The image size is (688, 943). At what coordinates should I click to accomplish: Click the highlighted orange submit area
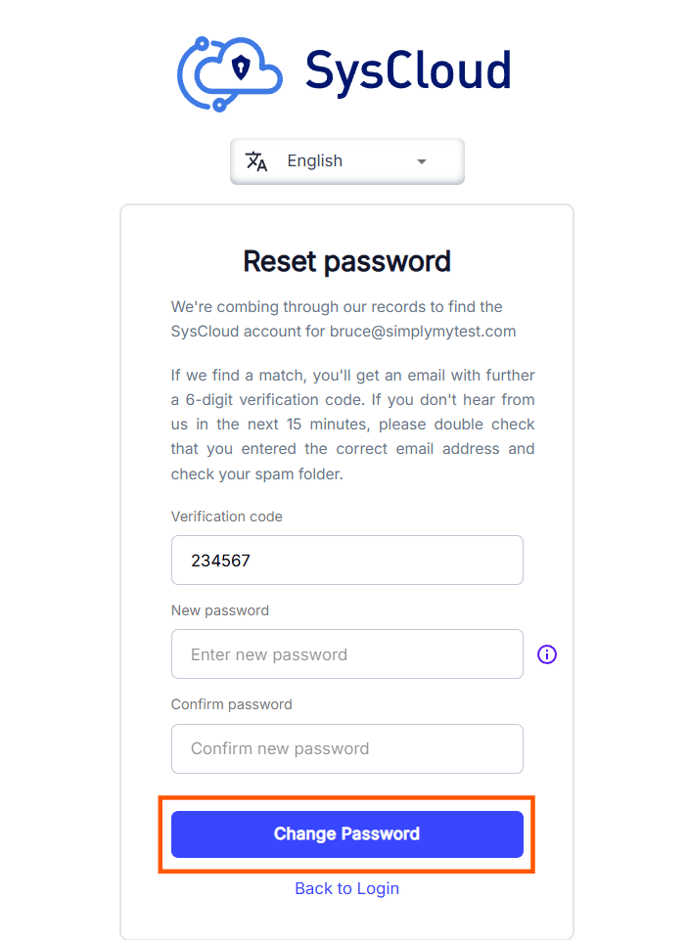[x=346, y=834]
